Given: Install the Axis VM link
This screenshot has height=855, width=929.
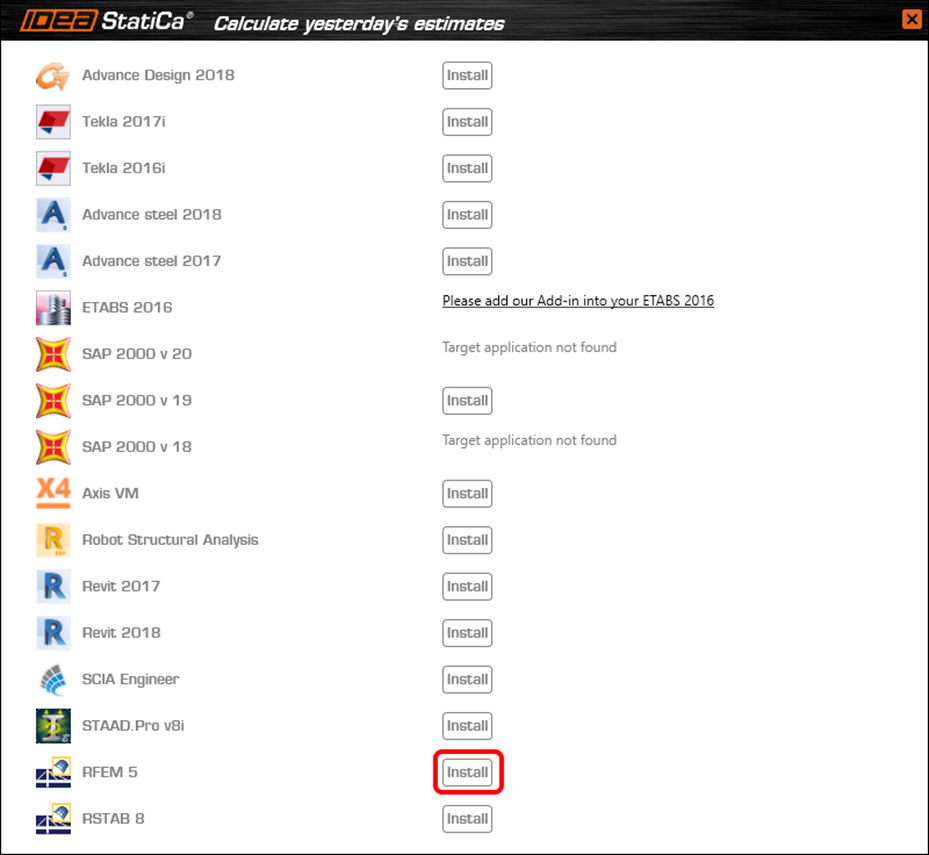Looking at the screenshot, I should pos(467,494).
